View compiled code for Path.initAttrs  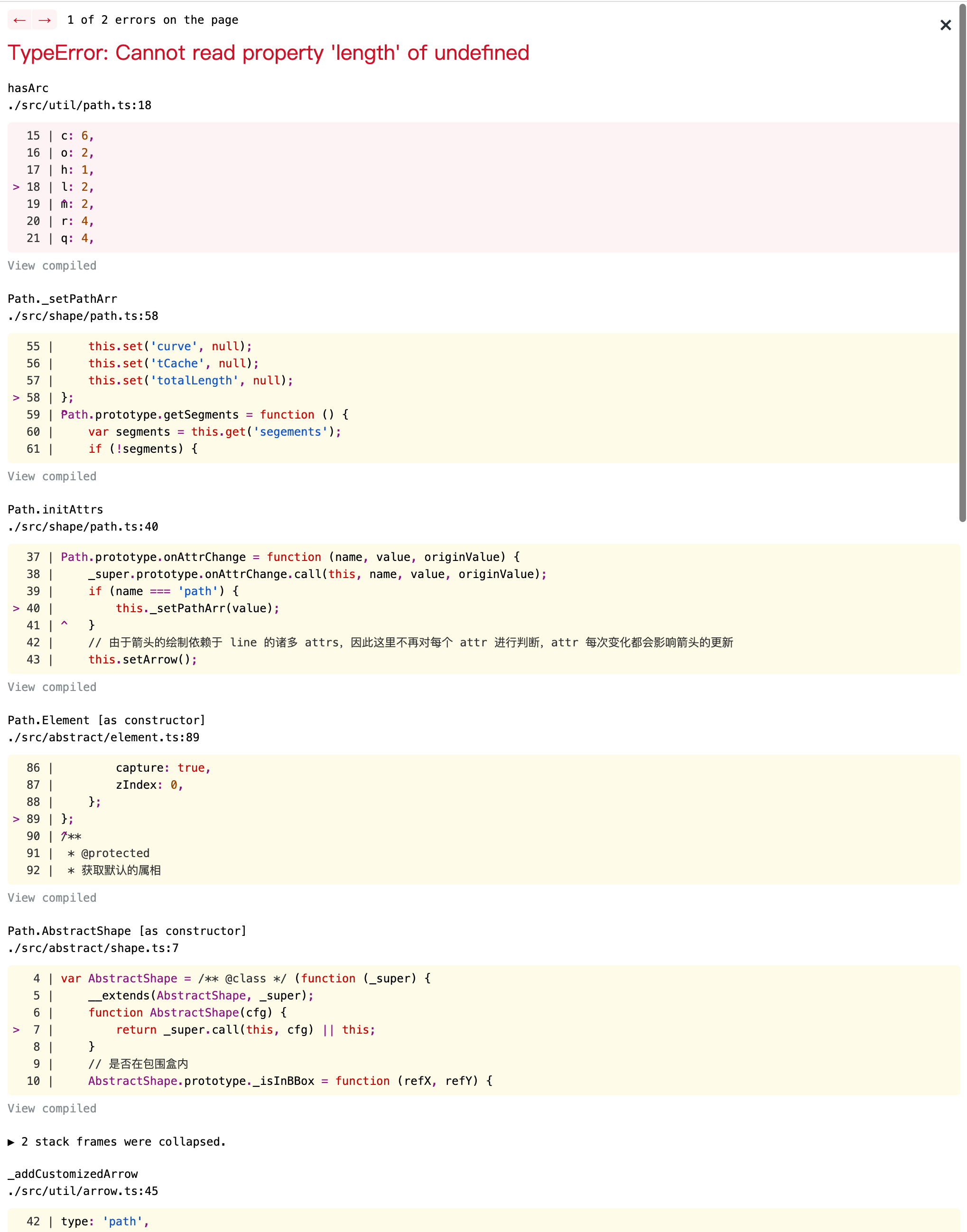tap(52, 687)
